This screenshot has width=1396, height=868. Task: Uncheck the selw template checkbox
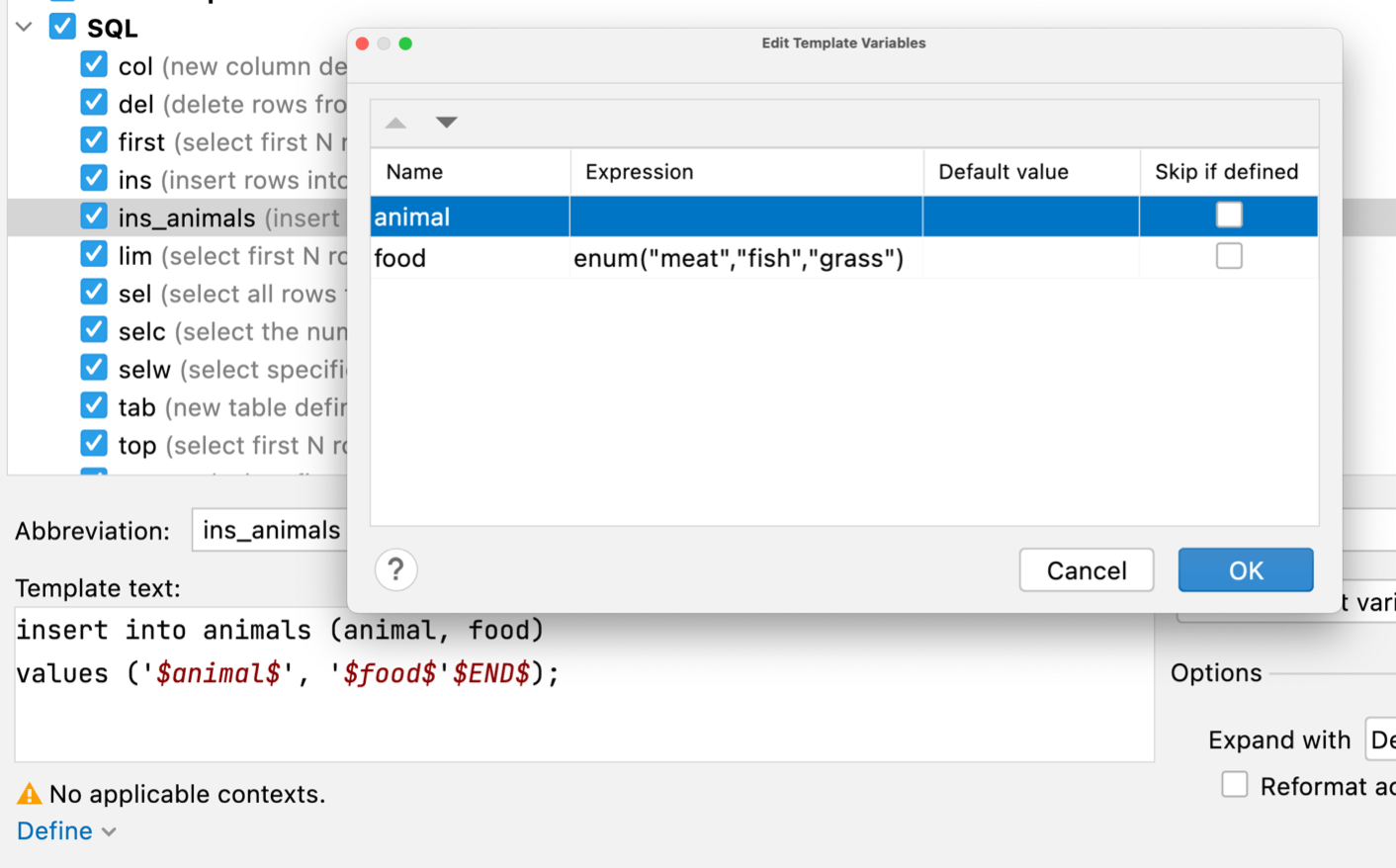click(x=94, y=368)
